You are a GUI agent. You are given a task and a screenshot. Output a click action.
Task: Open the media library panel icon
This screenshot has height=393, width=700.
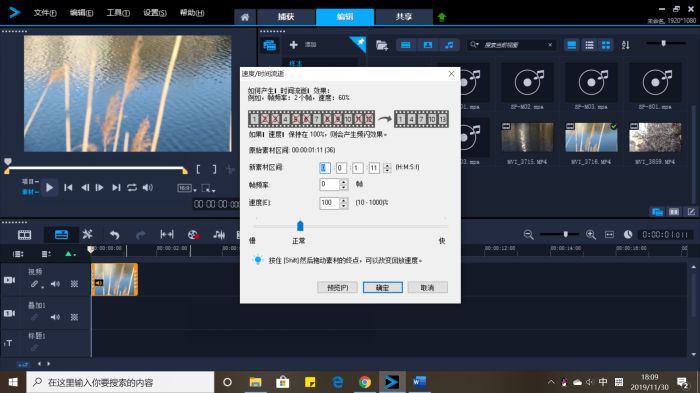pyautogui.click(x=270, y=45)
